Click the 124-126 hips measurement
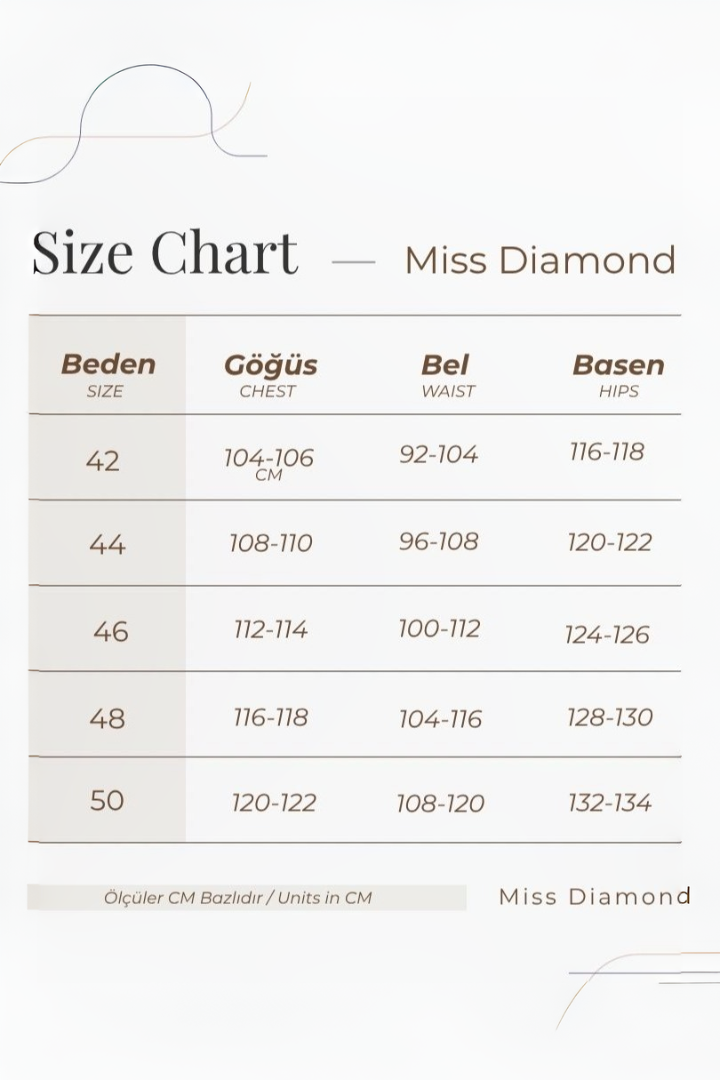 (607, 634)
